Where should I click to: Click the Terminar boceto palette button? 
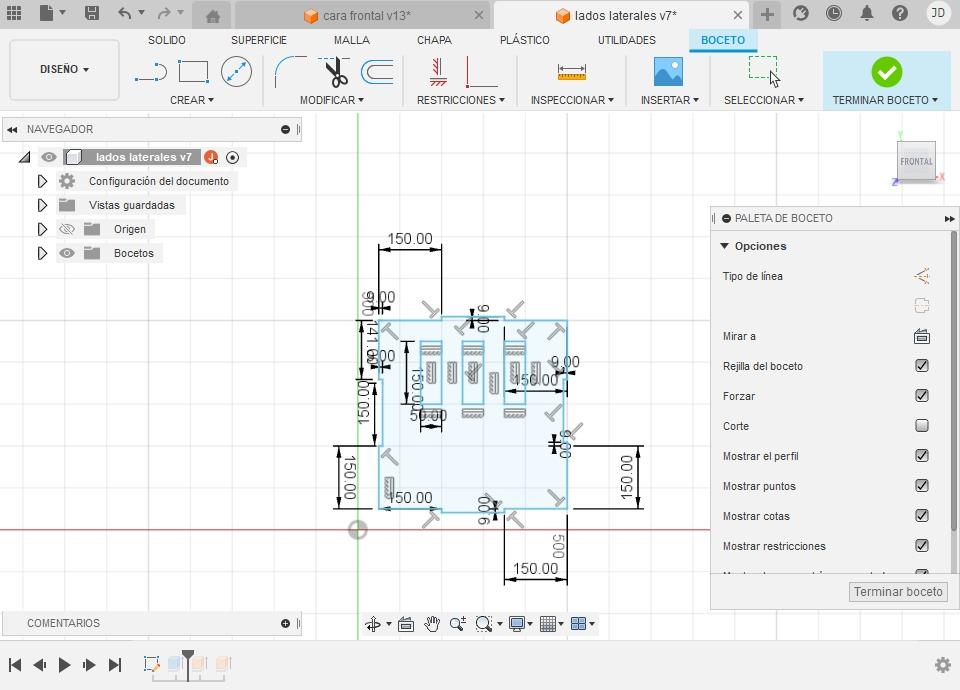click(x=898, y=591)
